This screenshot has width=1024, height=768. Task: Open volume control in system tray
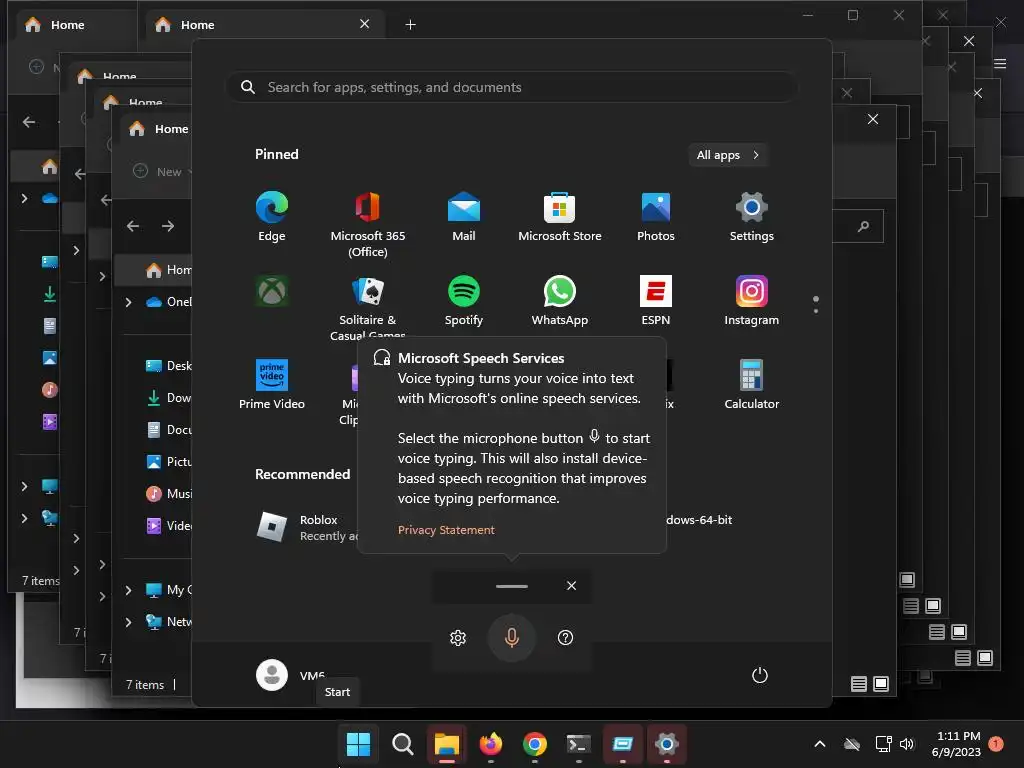(x=907, y=744)
